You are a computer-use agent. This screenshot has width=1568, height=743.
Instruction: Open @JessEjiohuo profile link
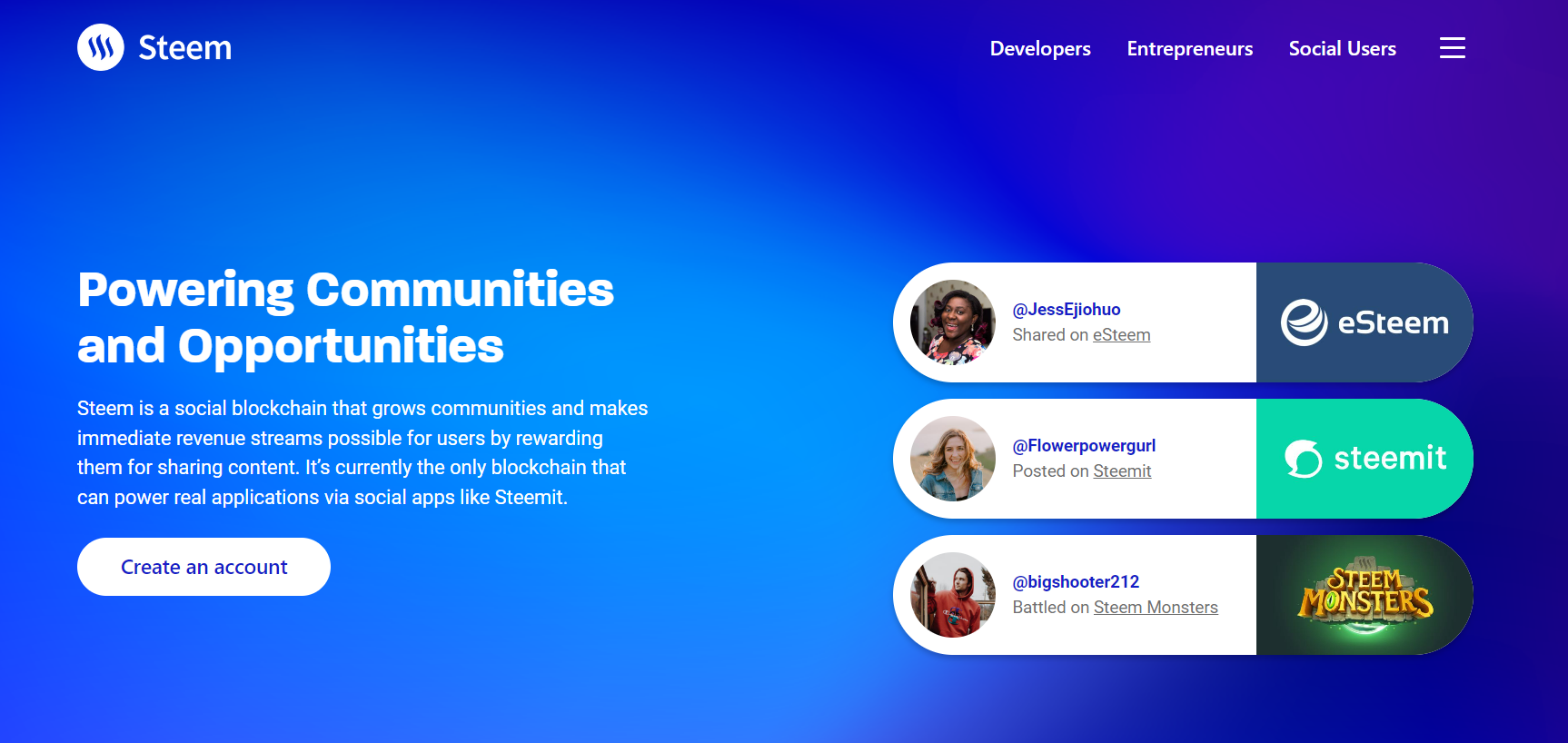pos(1067,310)
